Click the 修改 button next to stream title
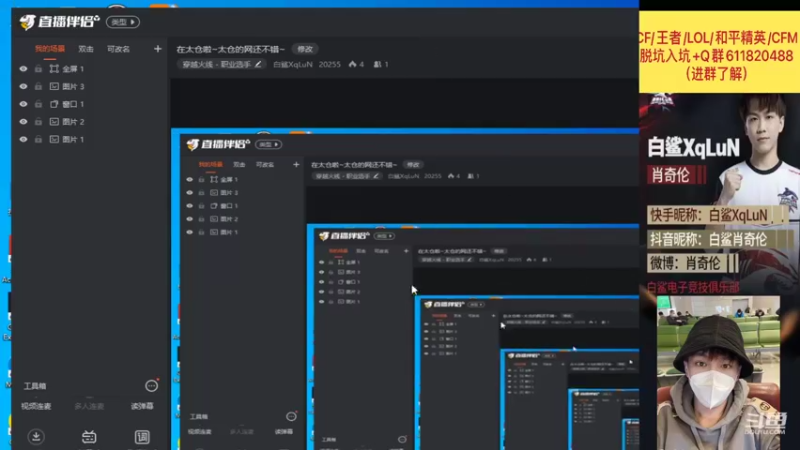This screenshot has height=450, width=800. (x=305, y=49)
